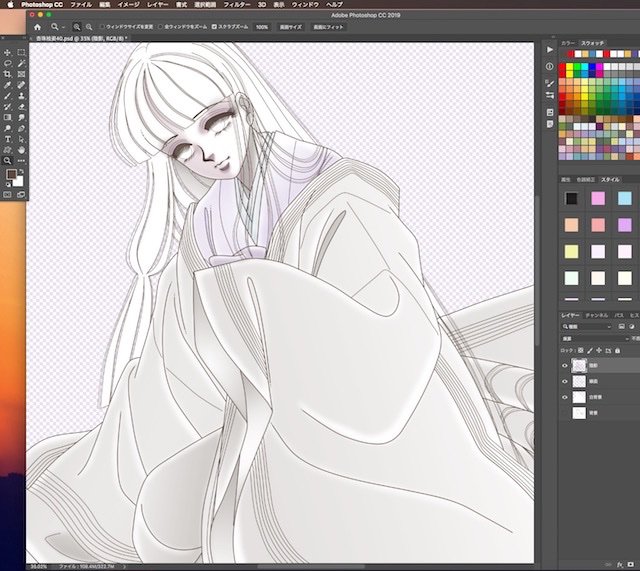Select the Eyedropper tool
The image size is (640, 571).
coord(7,85)
